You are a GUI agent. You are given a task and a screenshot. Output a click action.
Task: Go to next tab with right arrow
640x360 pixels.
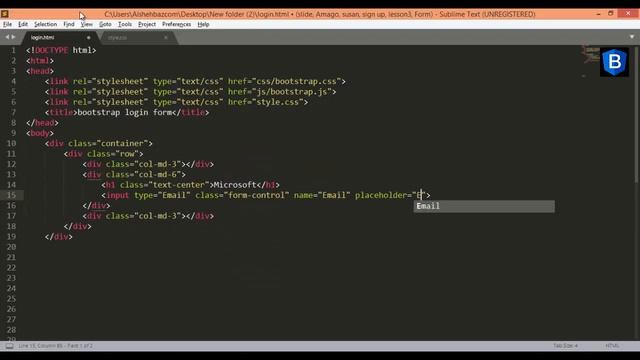(13, 37)
